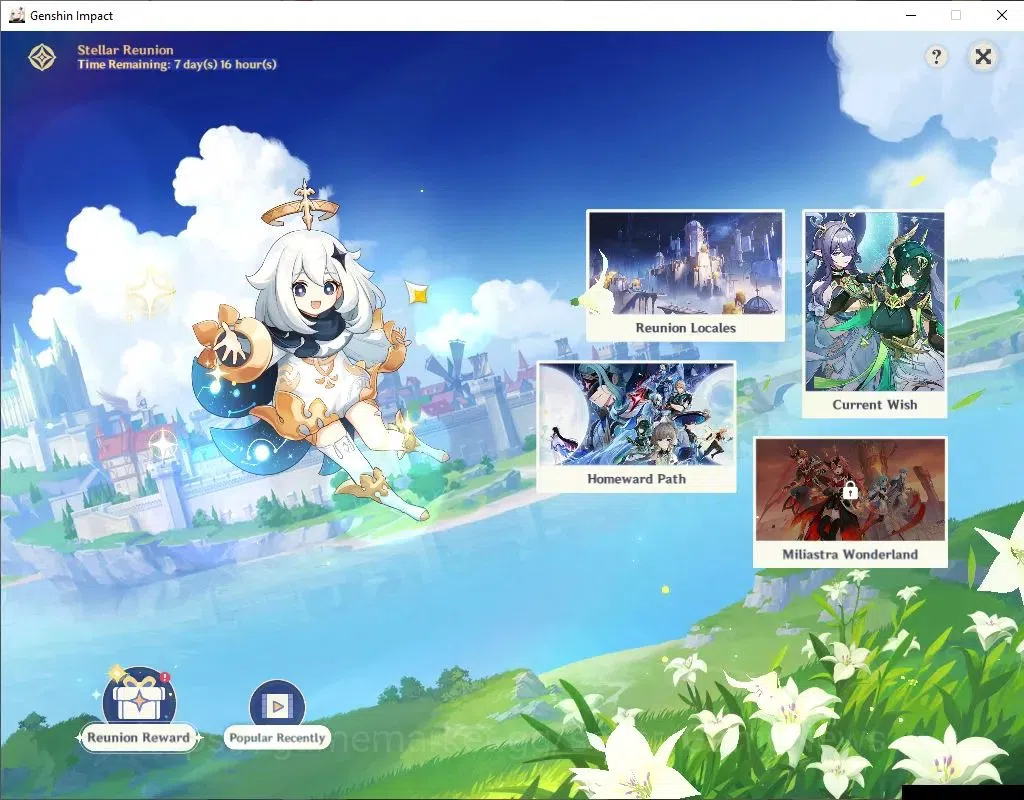This screenshot has height=800, width=1024.
Task: Open the Current Wish banner card
Action: pyautogui.click(x=874, y=313)
